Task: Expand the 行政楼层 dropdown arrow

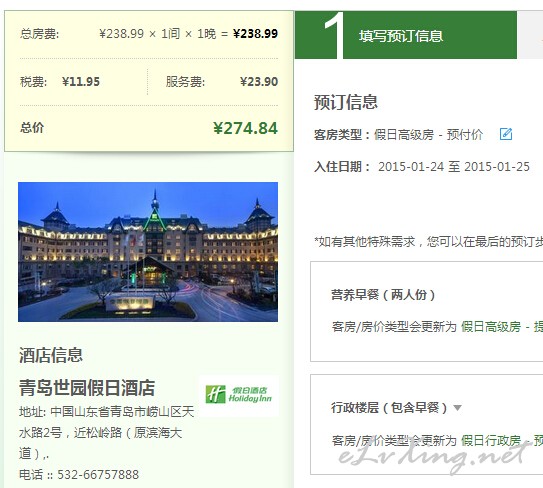Action: (457, 408)
